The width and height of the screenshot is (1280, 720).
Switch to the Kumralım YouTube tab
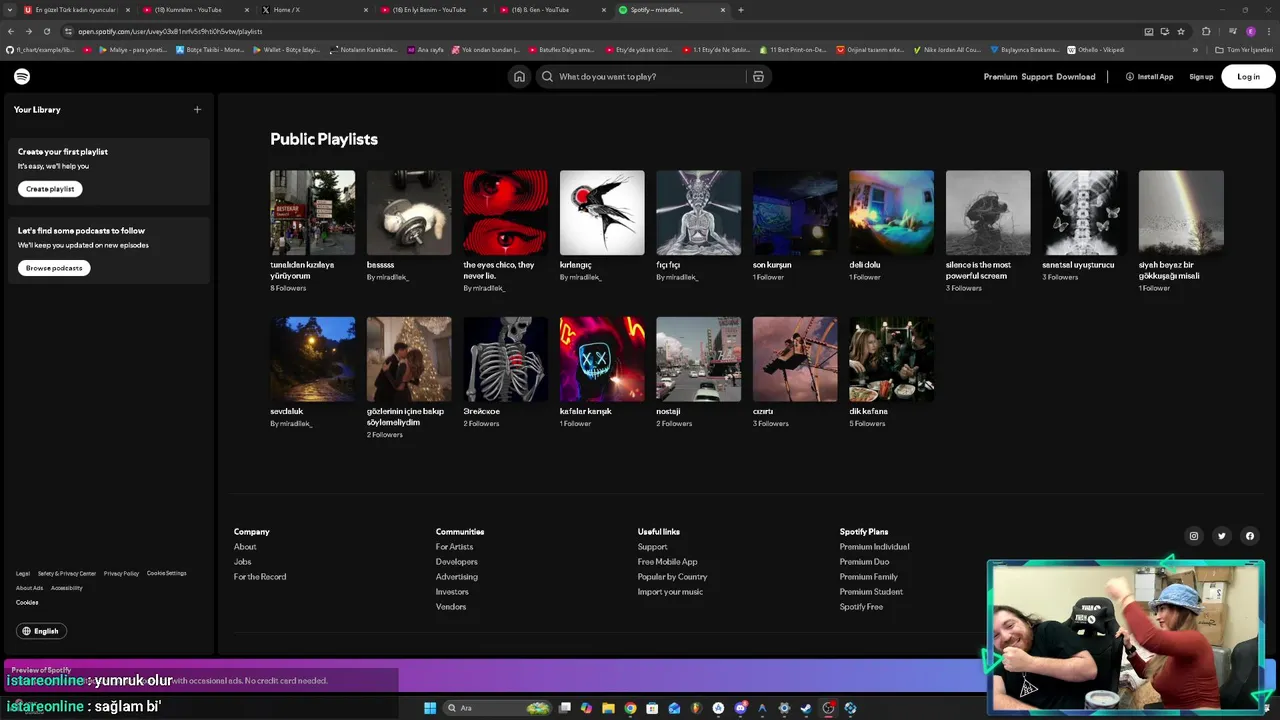[x=195, y=10]
